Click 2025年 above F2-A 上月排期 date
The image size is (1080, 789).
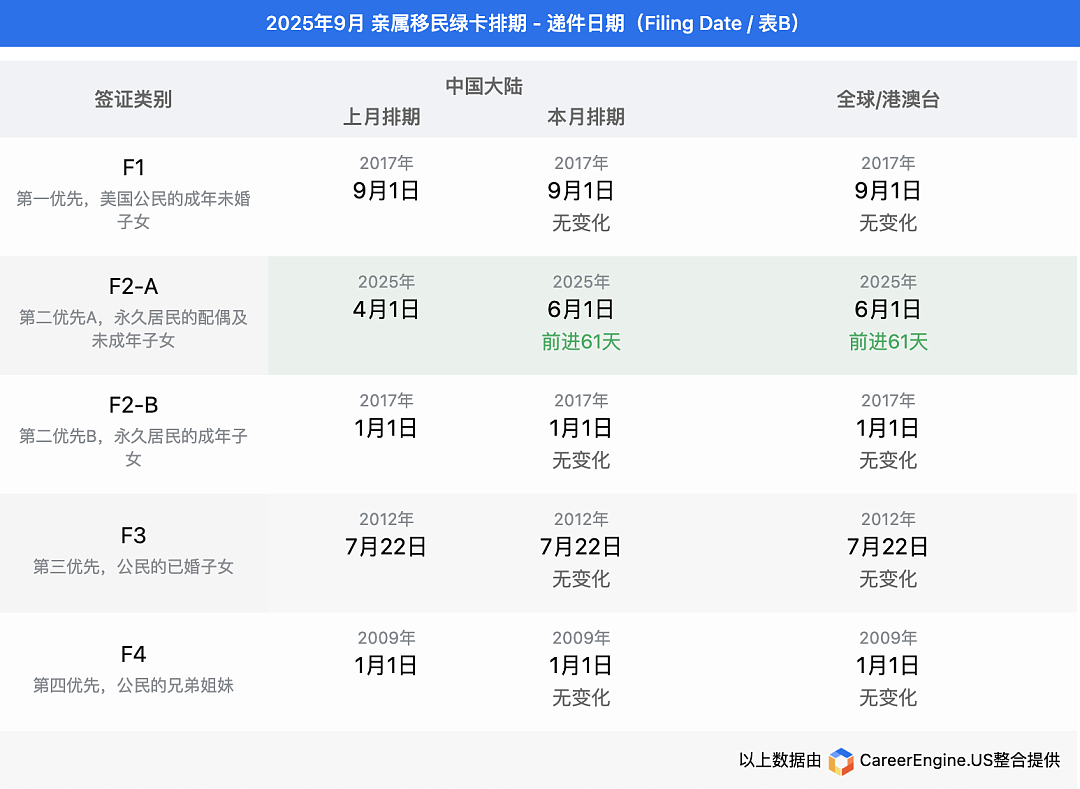point(386,282)
